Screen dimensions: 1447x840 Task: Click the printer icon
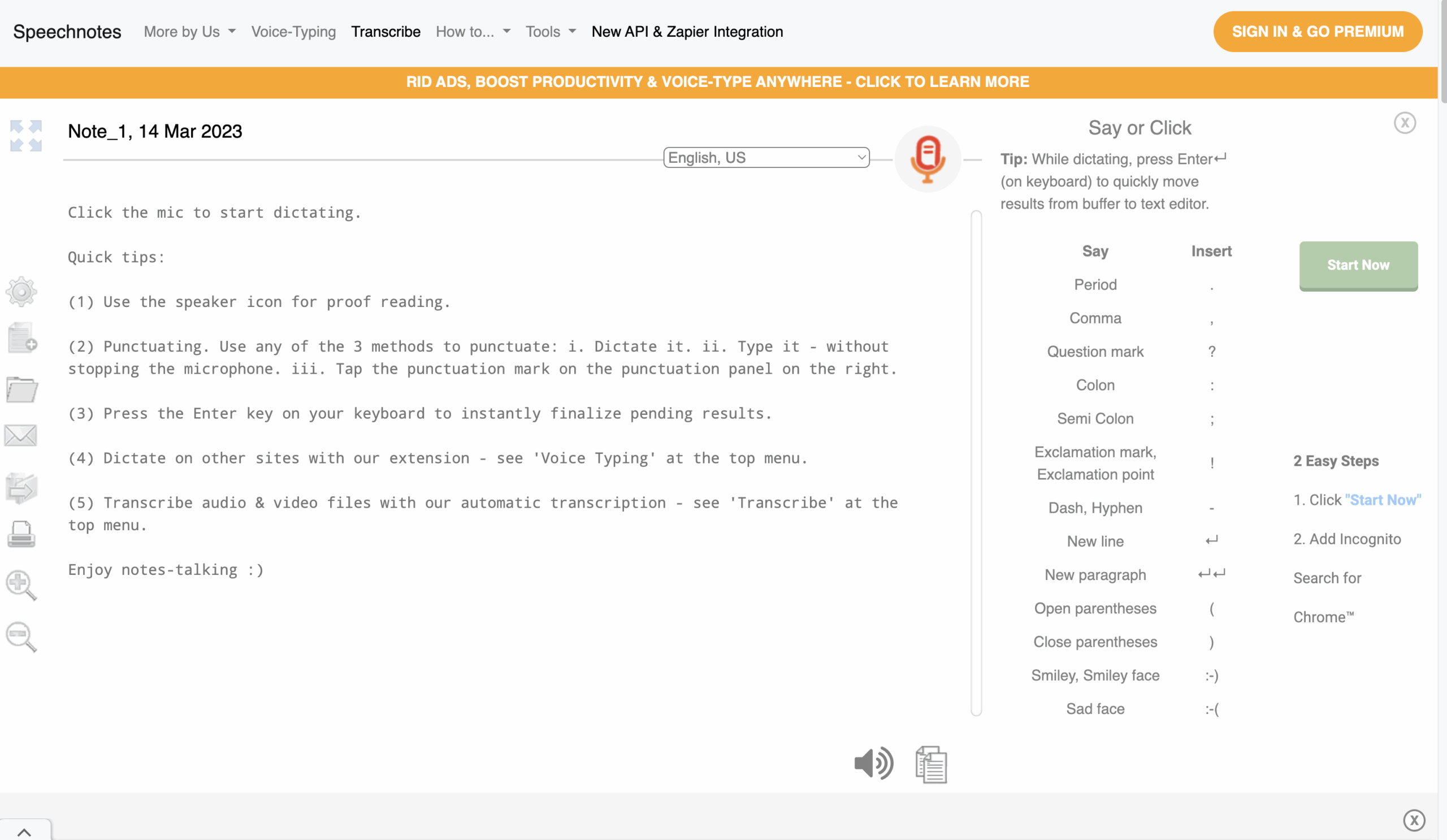coord(21,534)
